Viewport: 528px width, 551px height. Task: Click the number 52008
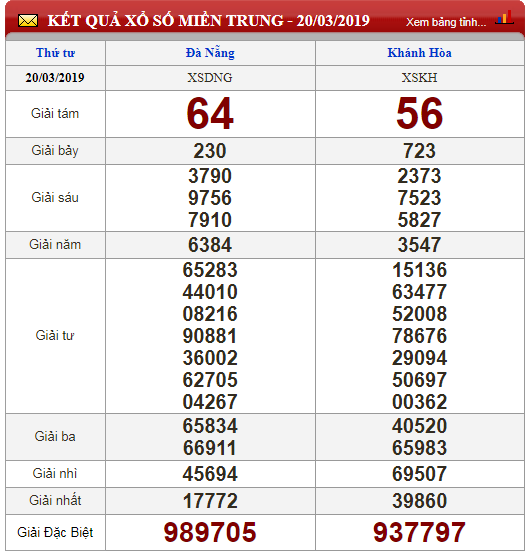coord(419,314)
